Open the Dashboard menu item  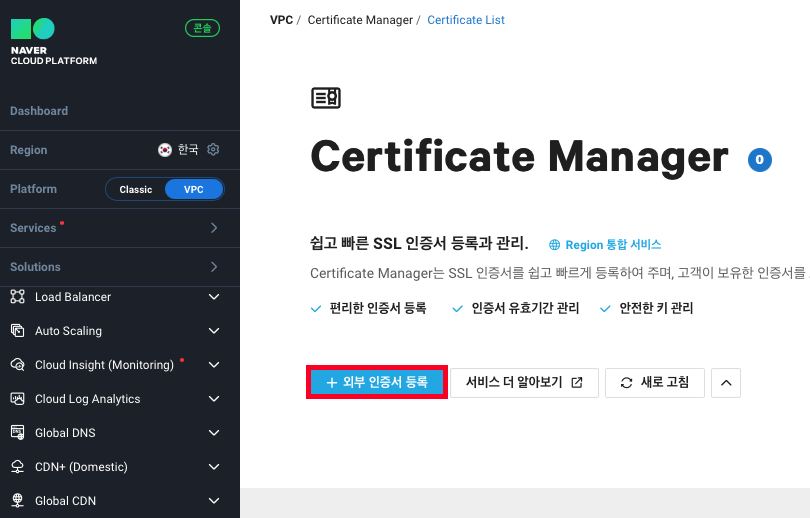point(39,111)
